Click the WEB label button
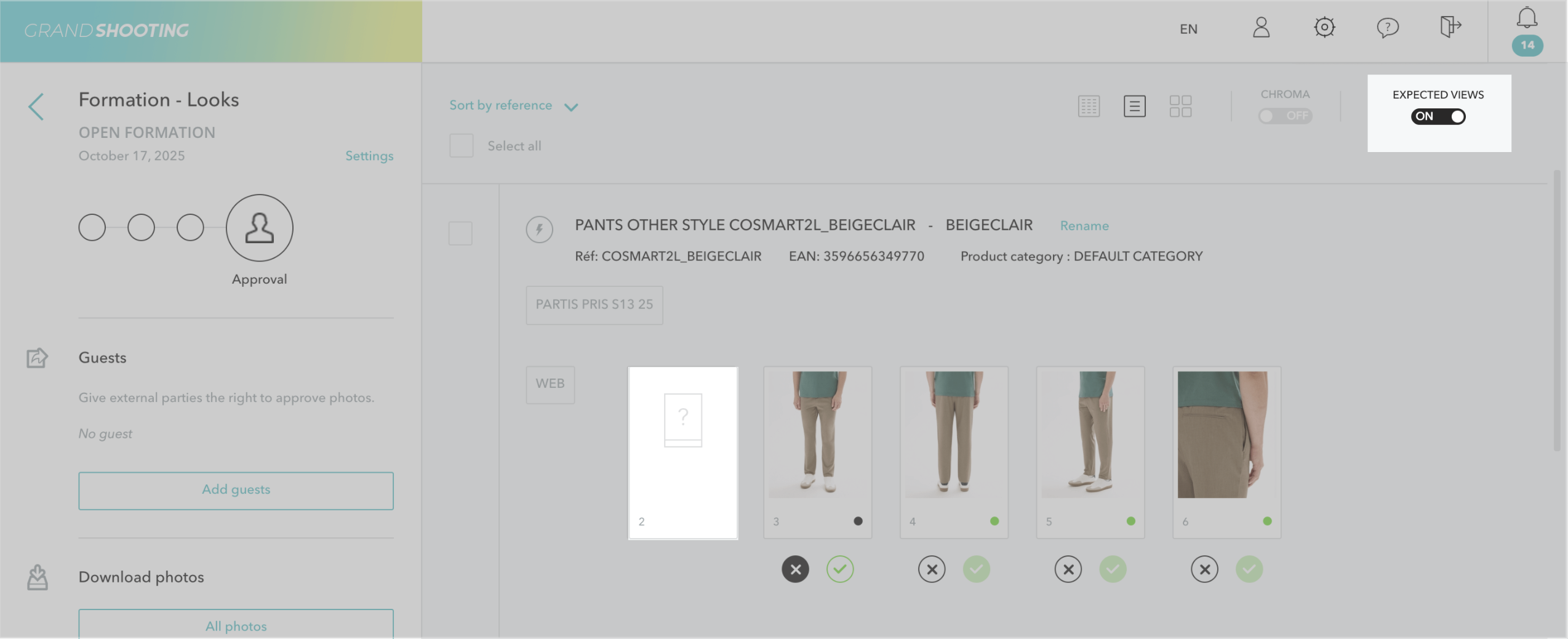The height and width of the screenshot is (639, 1568). 550,385
